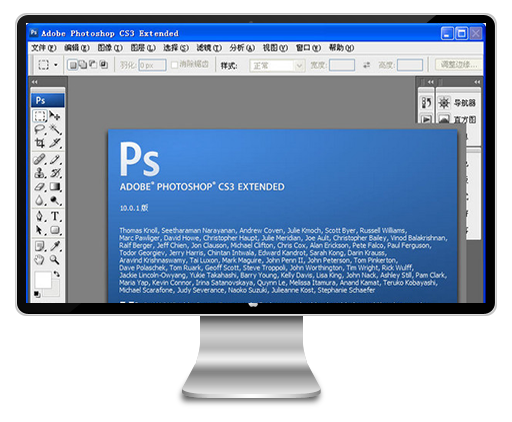Click the 调整边缘 Refine Edge button
This screenshot has width=512, height=422.
pos(459,64)
